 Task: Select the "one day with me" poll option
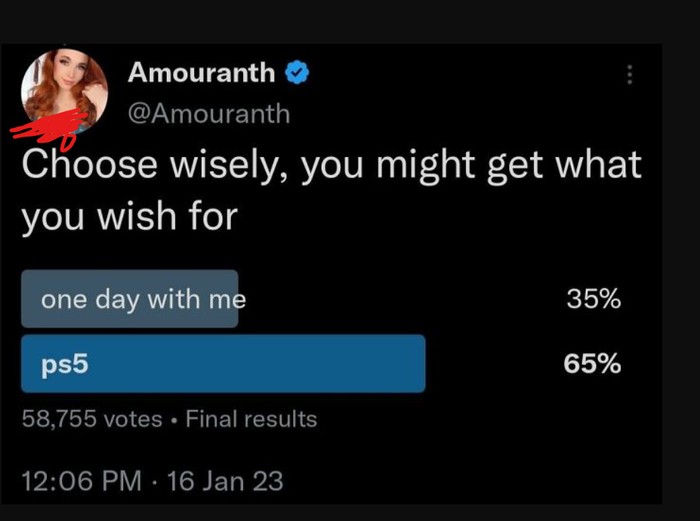pos(143,299)
